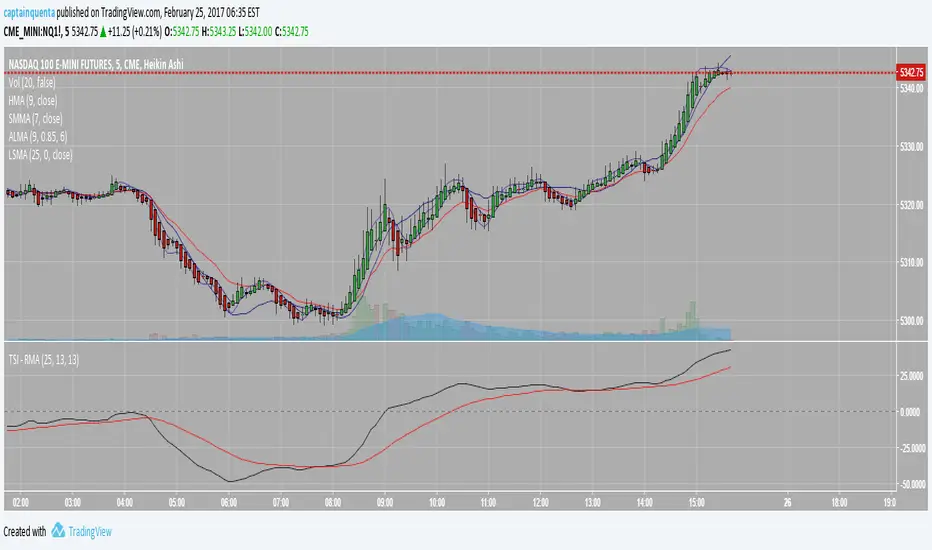This screenshot has height=550, width=932.
Task: Click the 25.0000 TSI axis label
Action: click(911, 376)
